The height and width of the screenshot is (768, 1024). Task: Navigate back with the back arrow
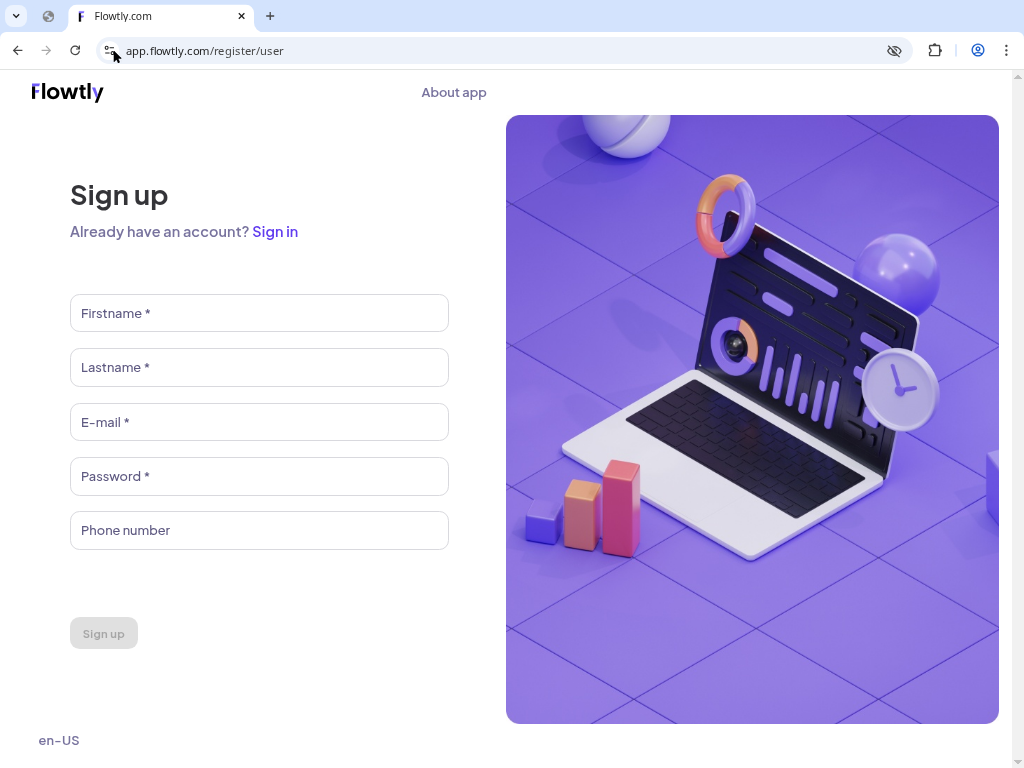[x=17, y=50]
